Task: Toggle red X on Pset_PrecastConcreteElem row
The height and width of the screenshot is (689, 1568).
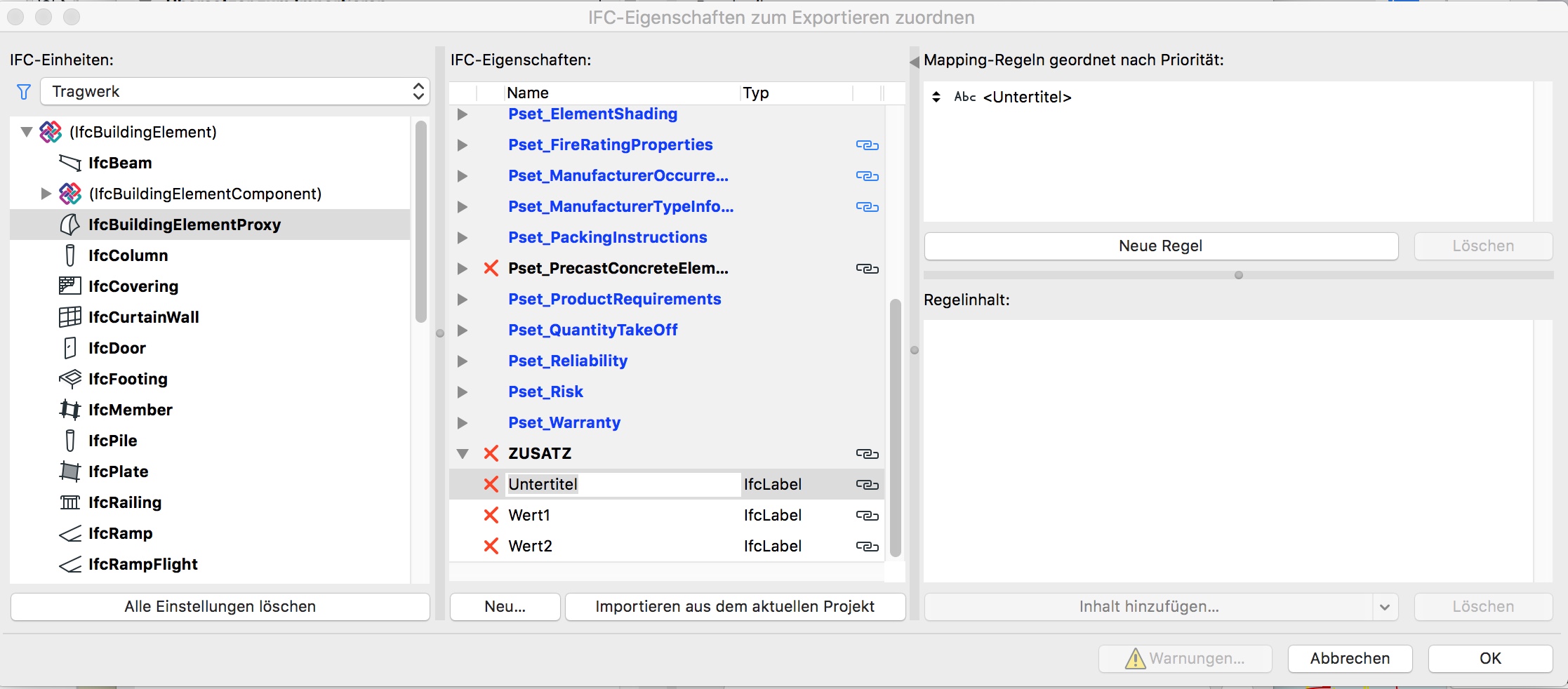Action: pos(491,268)
